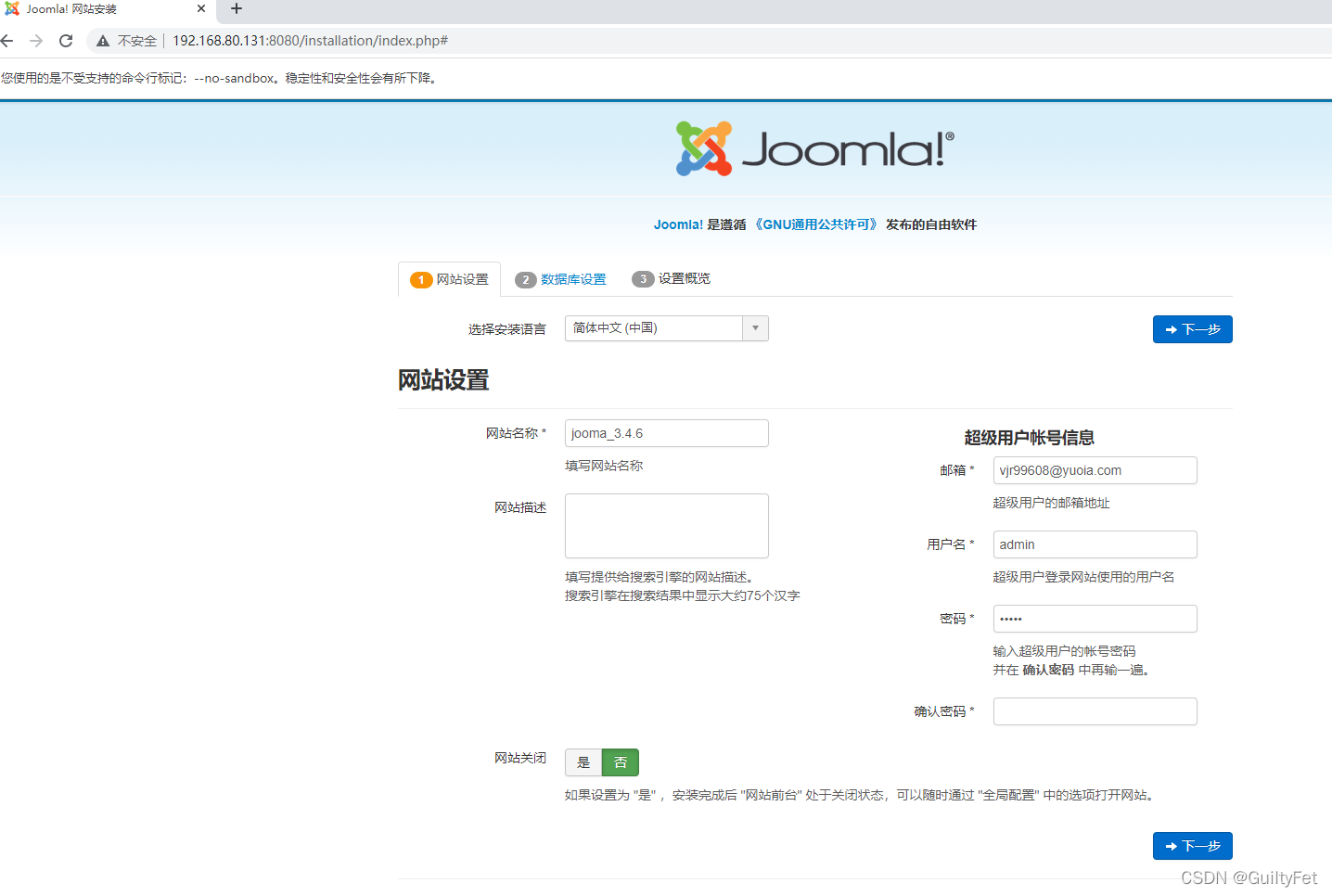The image size is (1332, 896).
Task: Click the browser forward arrow
Action: (x=36, y=41)
